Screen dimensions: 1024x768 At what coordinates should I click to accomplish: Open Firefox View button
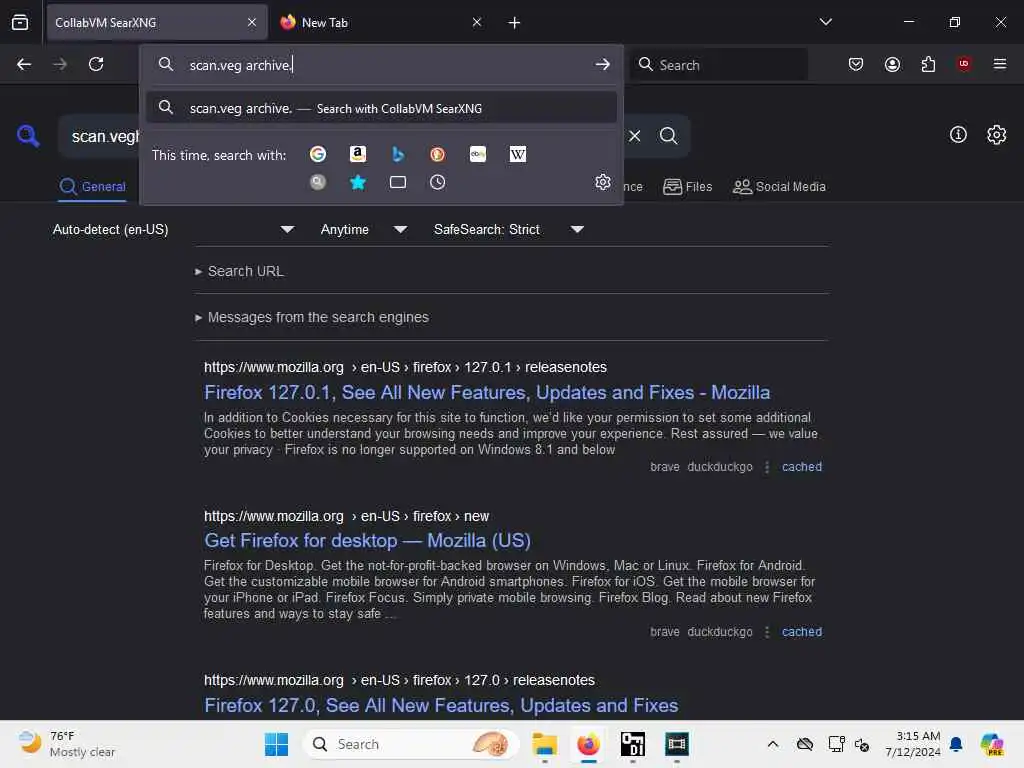pyautogui.click(x=20, y=22)
